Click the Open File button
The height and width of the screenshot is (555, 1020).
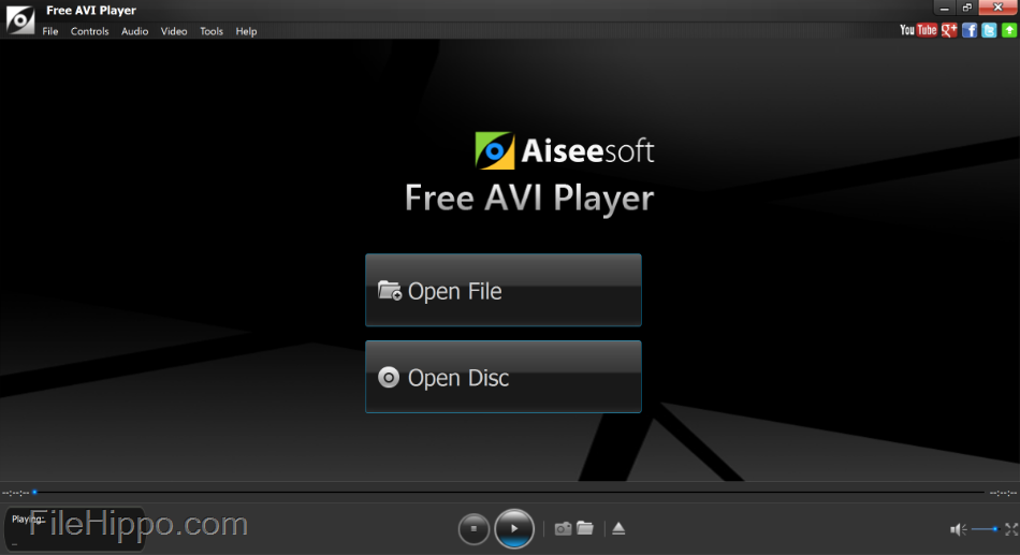(x=503, y=290)
